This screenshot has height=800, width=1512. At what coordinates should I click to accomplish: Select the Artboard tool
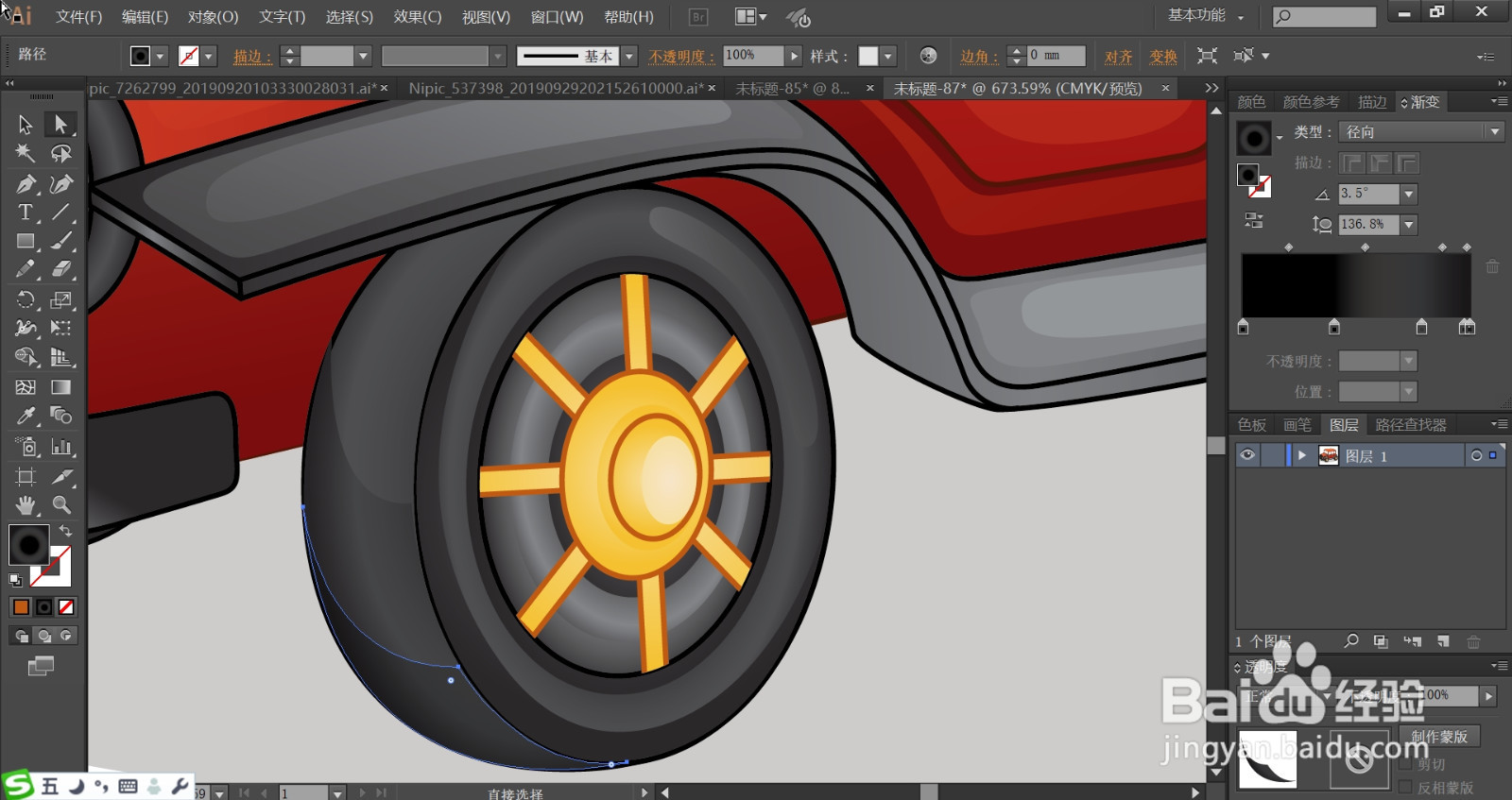pos(26,477)
